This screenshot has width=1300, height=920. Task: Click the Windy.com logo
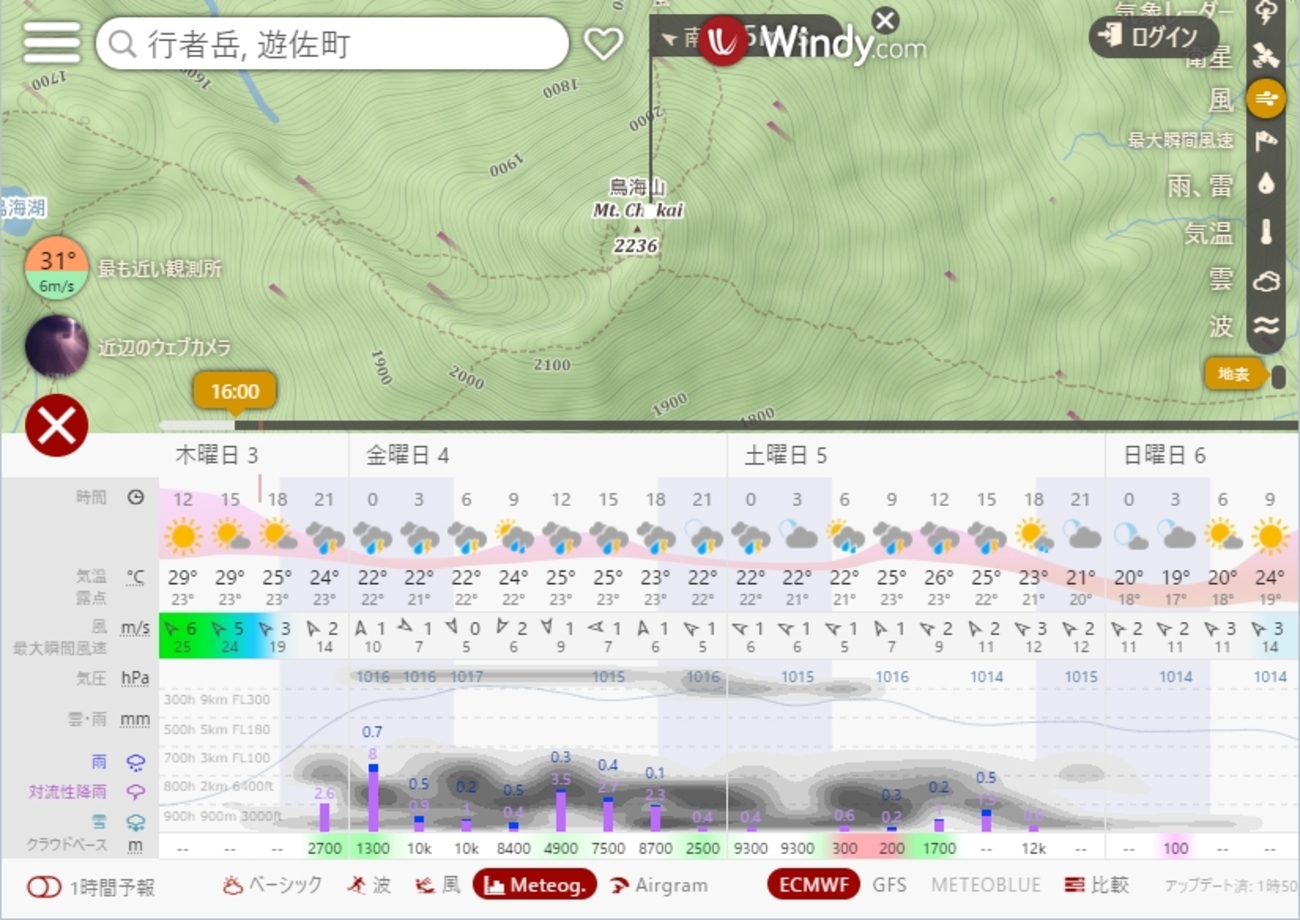click(813, 43)
